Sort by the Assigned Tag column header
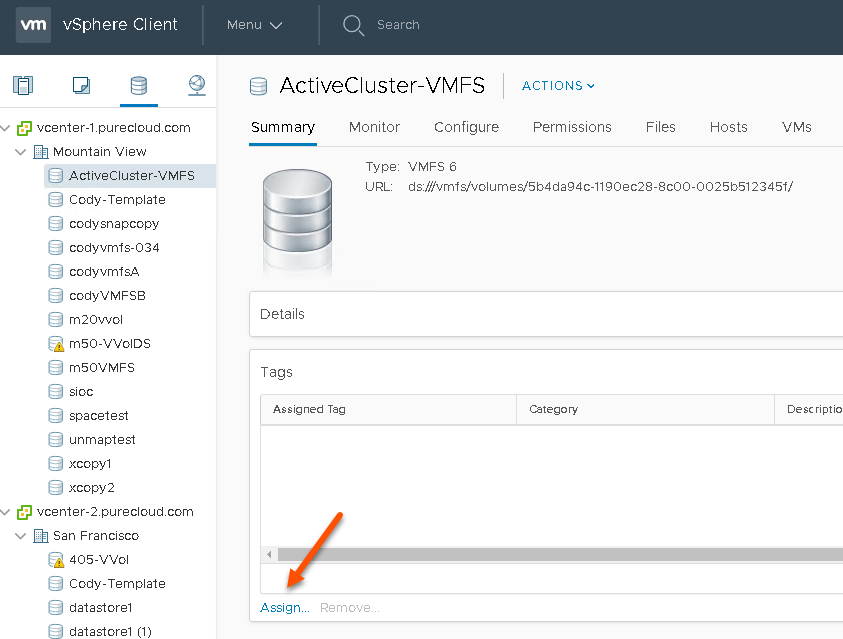This screenshot has width=843, height=639. click(x=388, y=410)
